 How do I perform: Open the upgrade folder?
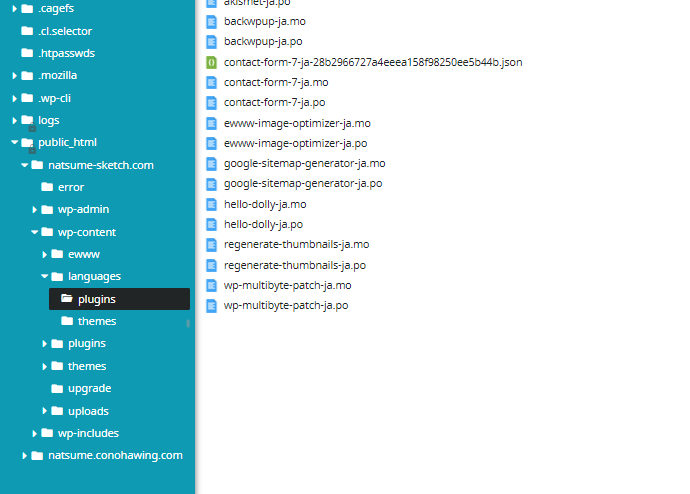pos(81,388)
